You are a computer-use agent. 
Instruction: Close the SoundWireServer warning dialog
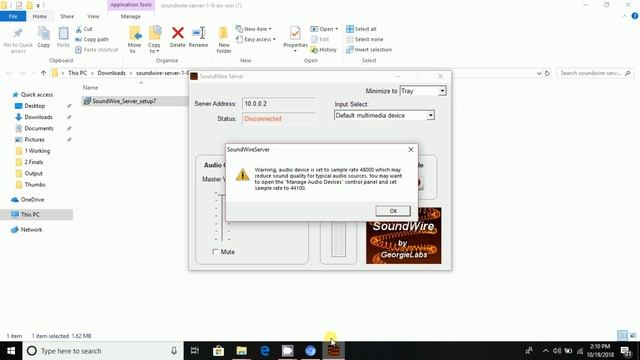click(x=411, y=150)
